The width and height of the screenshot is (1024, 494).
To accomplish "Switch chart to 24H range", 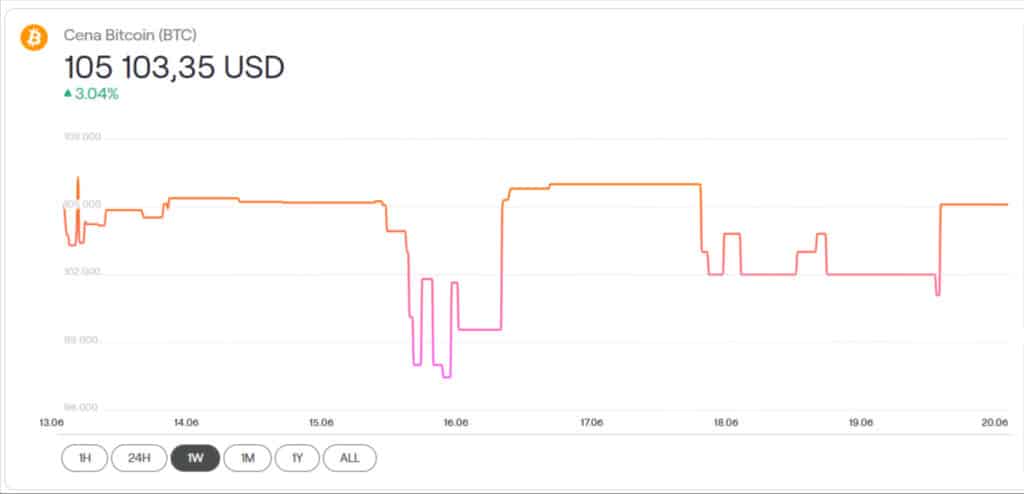I will pyautogui.click(x=139, y=458).
